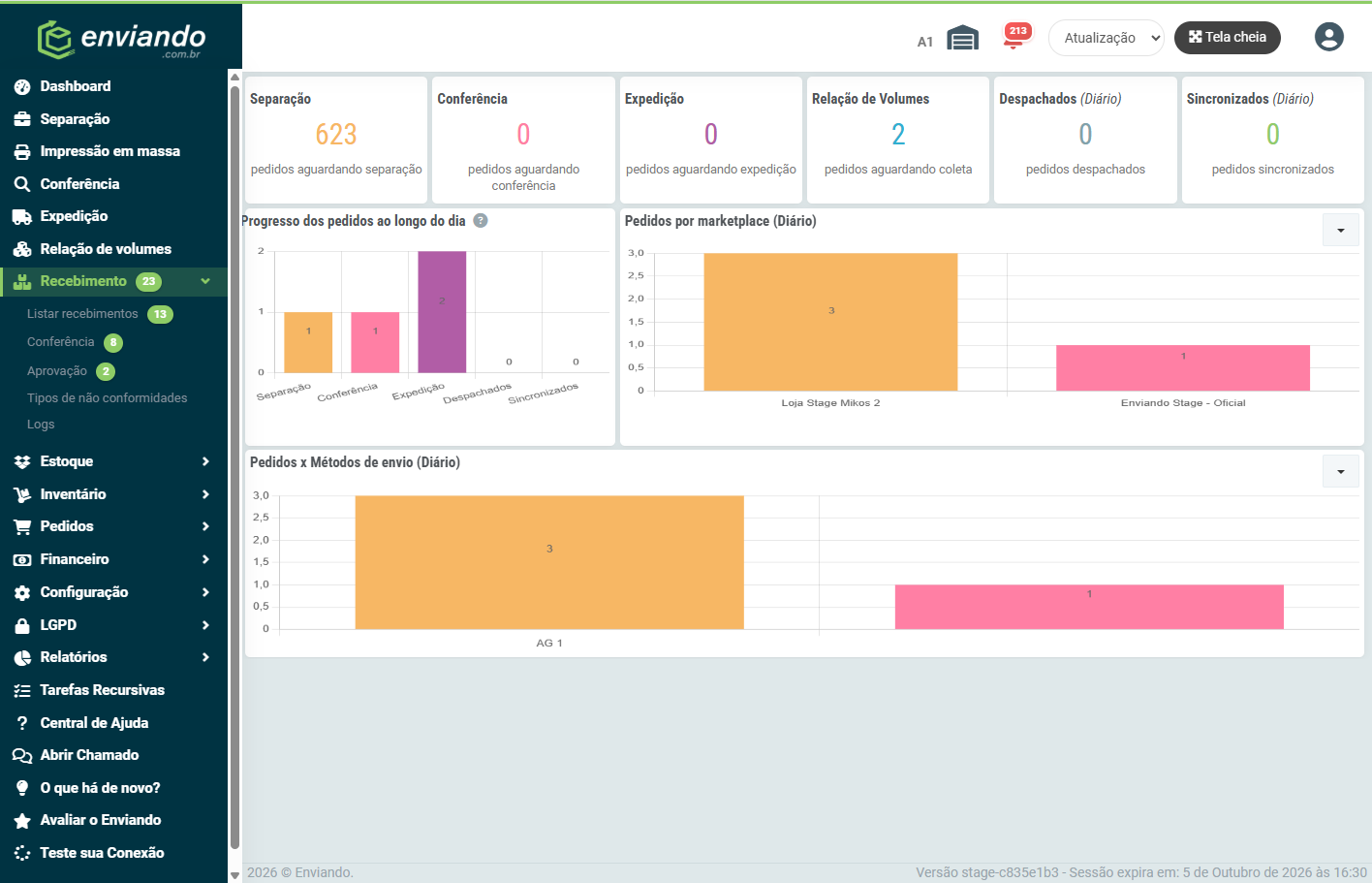Click the Configuração gear icon

click(x=22, y=593)
